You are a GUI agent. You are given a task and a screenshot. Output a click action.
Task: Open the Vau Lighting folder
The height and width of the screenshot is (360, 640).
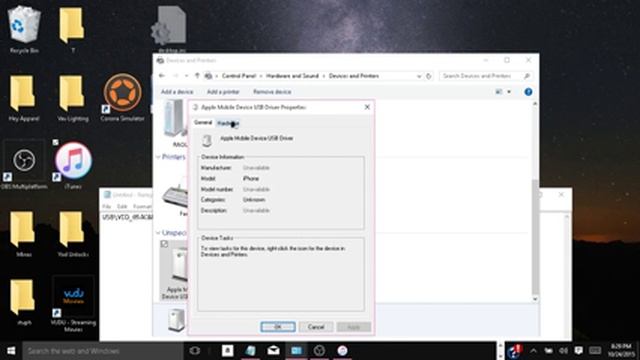73,98
